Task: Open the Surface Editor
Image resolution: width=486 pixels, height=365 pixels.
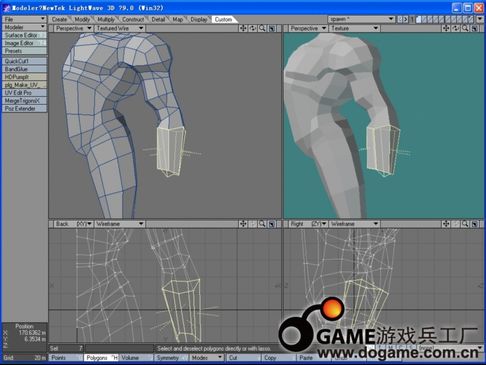Action: point(24,35)
